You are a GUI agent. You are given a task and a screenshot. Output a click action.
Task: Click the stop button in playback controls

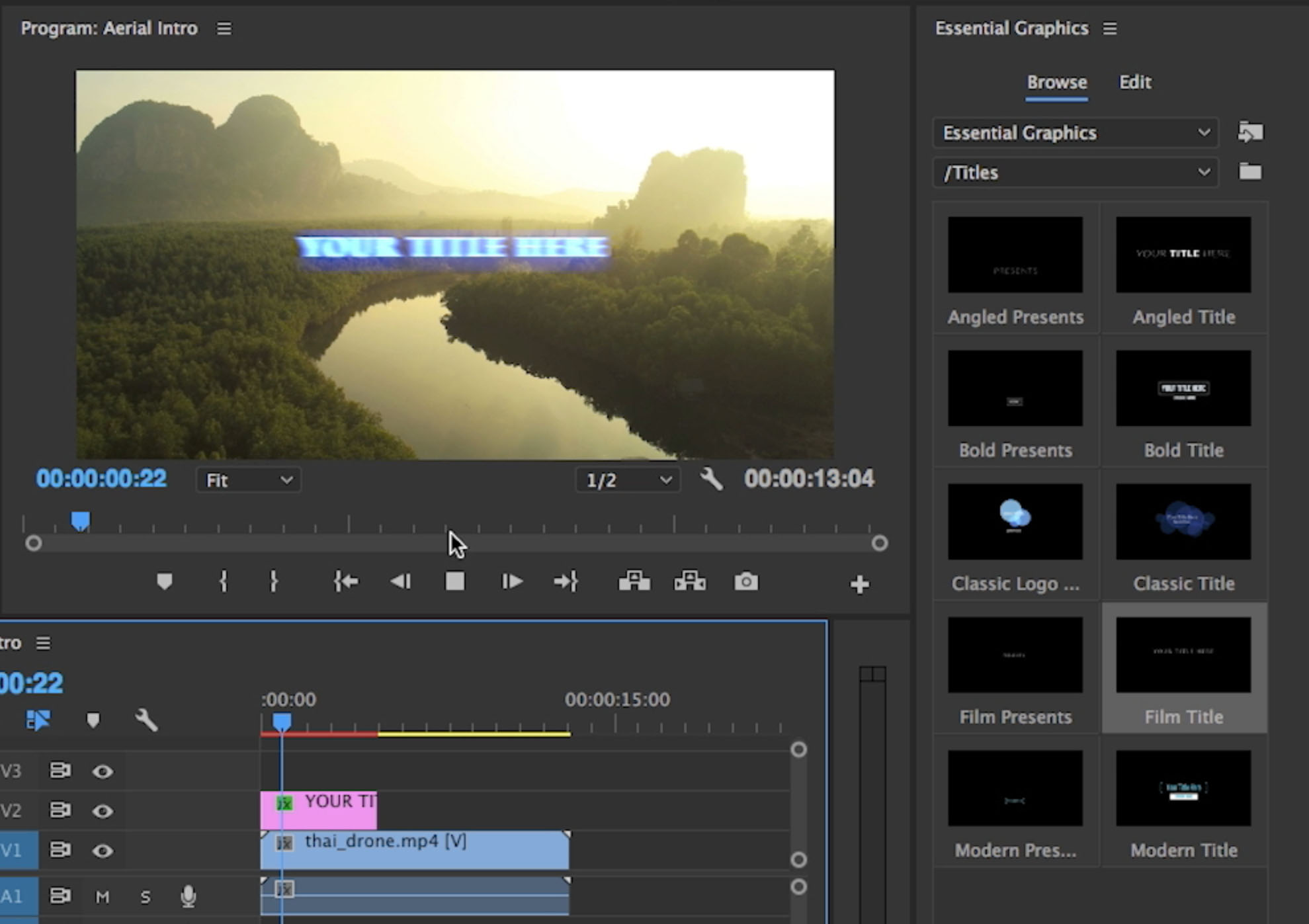click(455, 582)
